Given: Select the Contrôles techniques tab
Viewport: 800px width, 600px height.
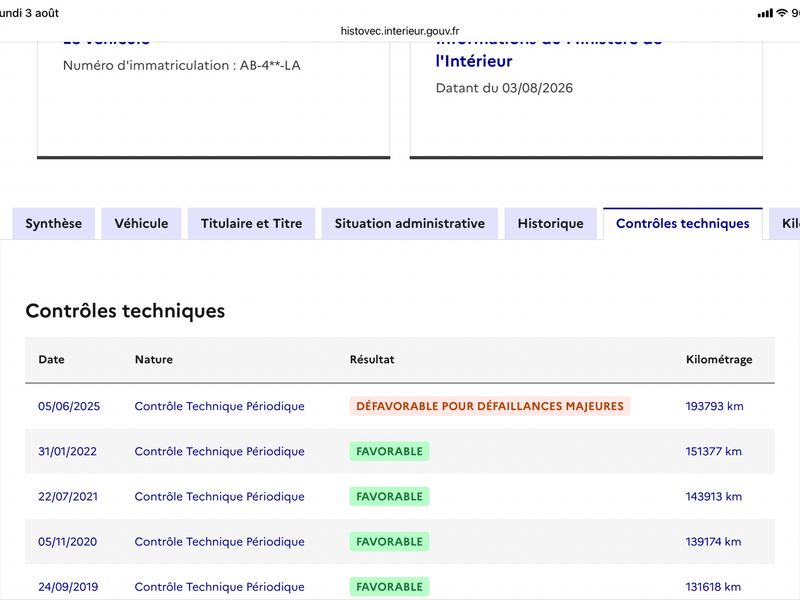Looking at the screenshot, I should click(x=683, y=223).
